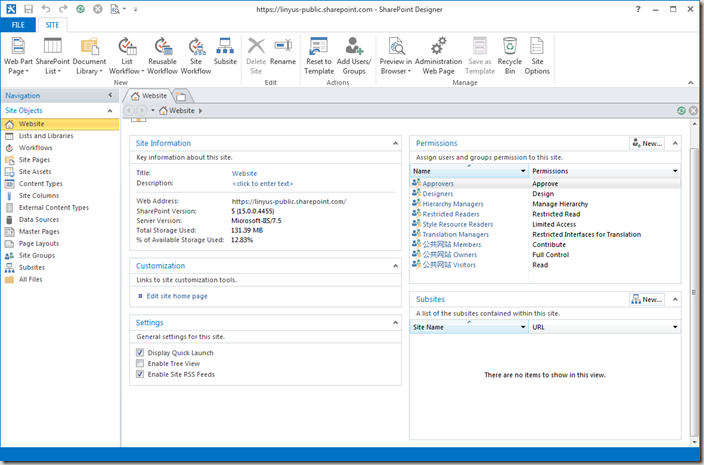Collapse the Settings panel
704x465 pixels.
pyautogui.click(x=395, y=323)
